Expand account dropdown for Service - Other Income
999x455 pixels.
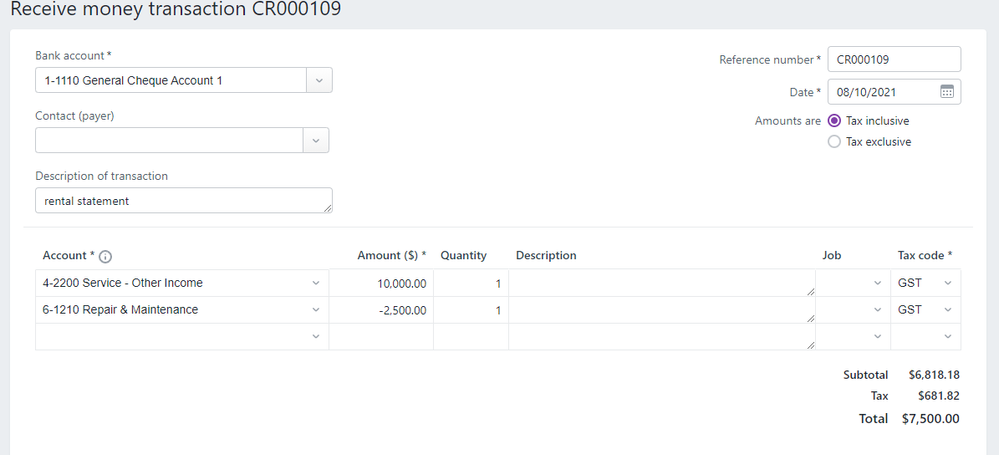(316, 283)
